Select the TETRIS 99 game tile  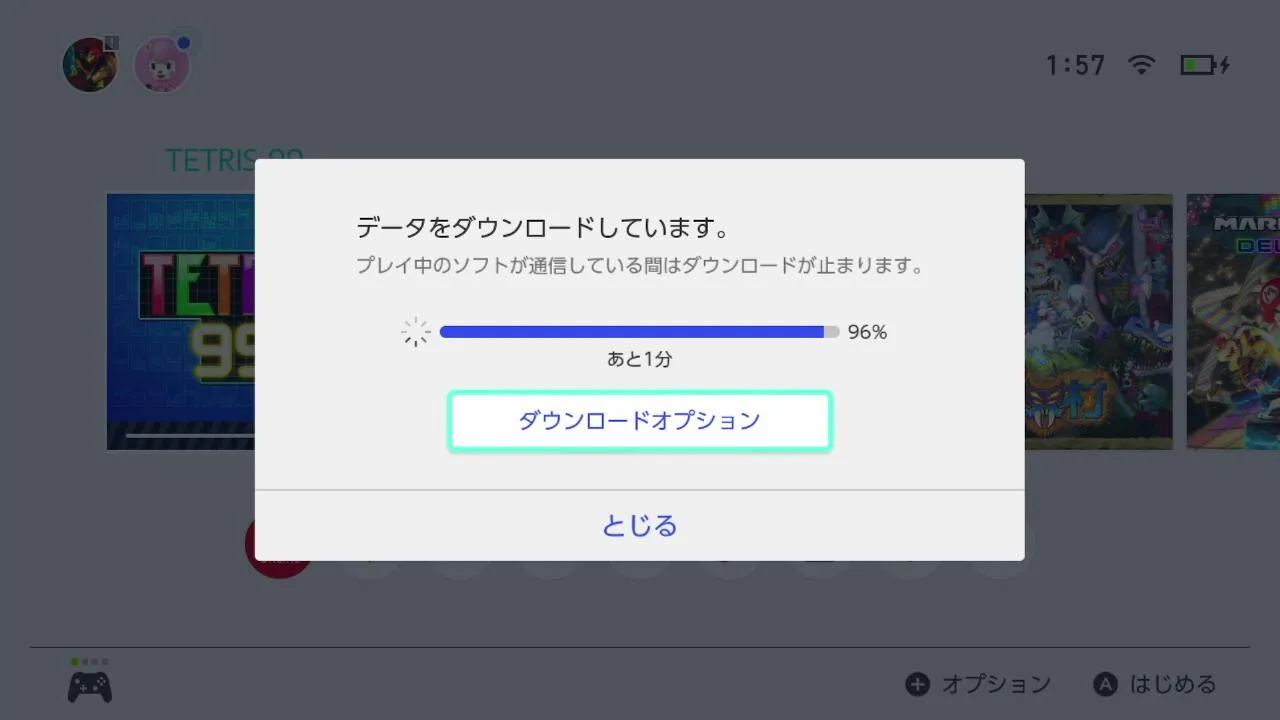point(180,320)
